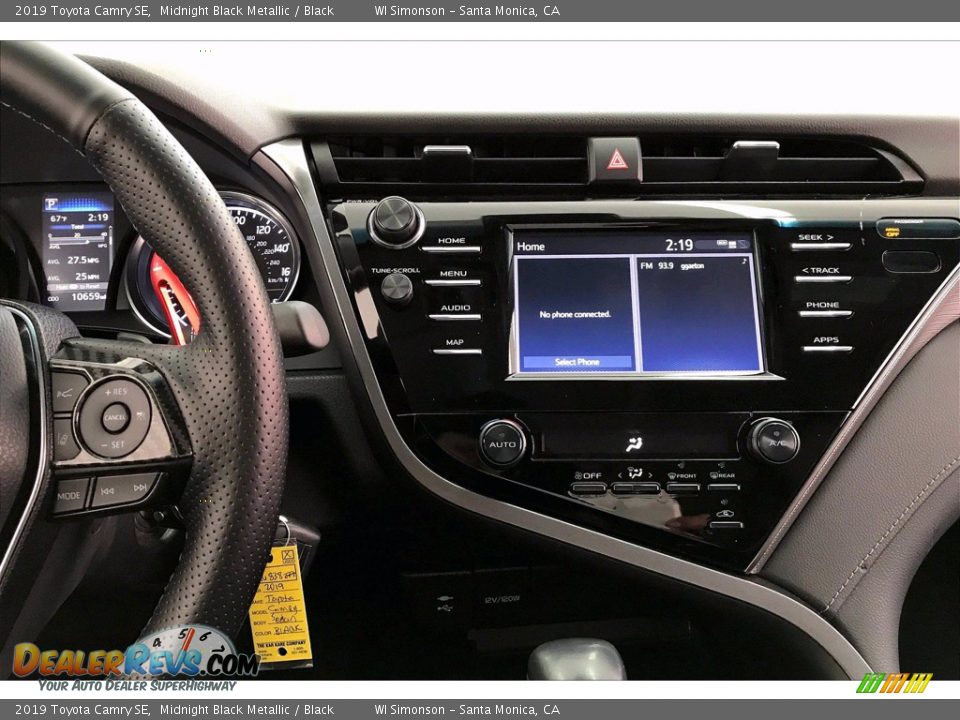Click the red paddle shifter
This screenshot has height=720, width=960.
point(174,299)
